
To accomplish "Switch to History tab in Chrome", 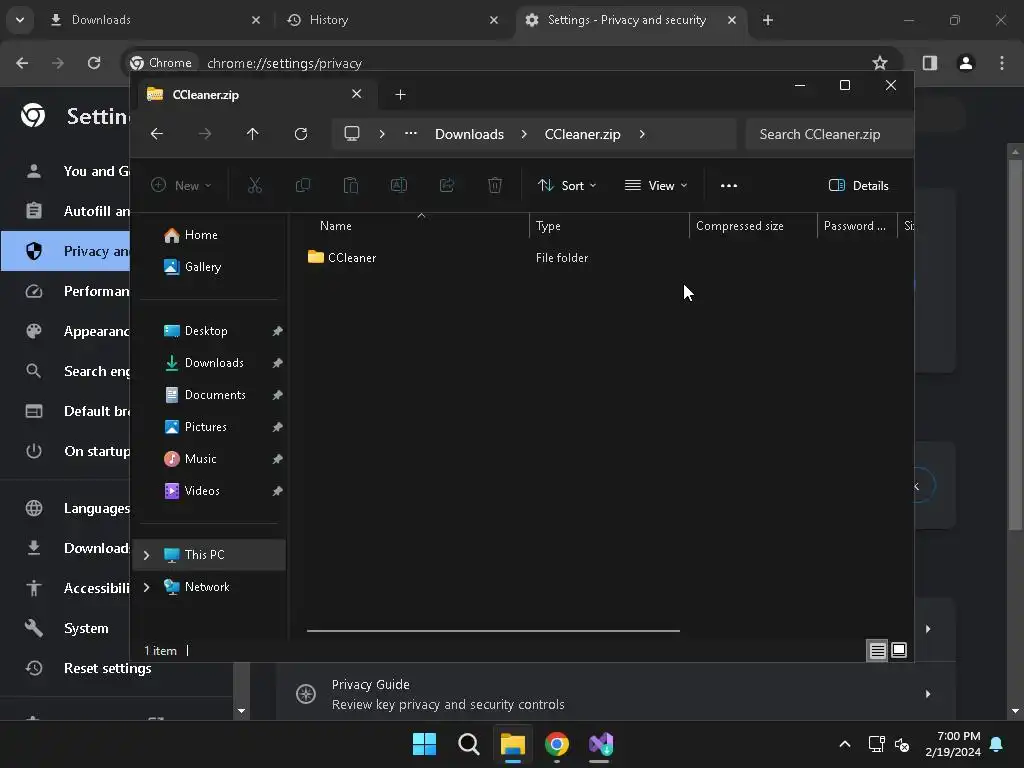I will point(393,20).
